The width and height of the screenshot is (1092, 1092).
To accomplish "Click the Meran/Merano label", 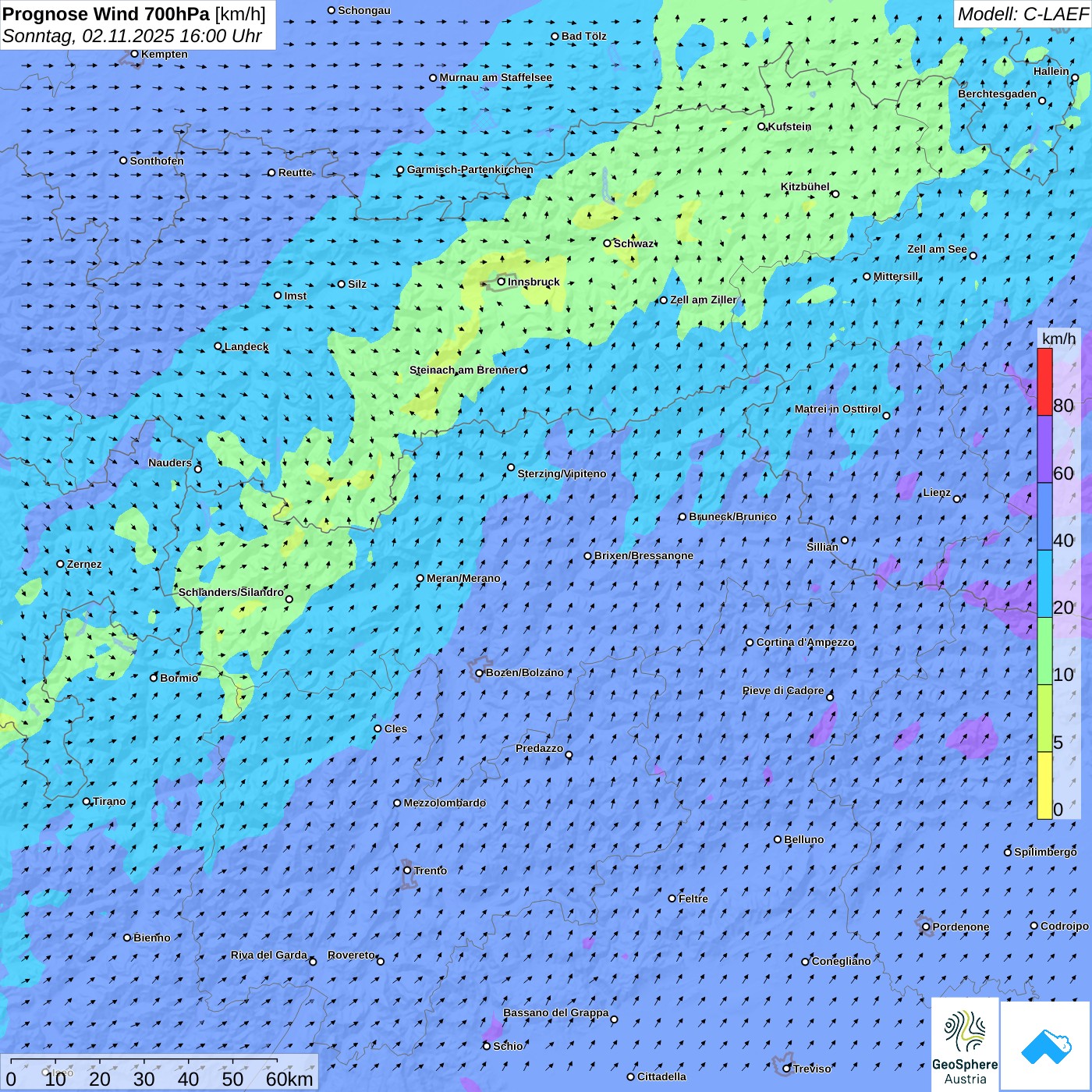I will [463, 578].
